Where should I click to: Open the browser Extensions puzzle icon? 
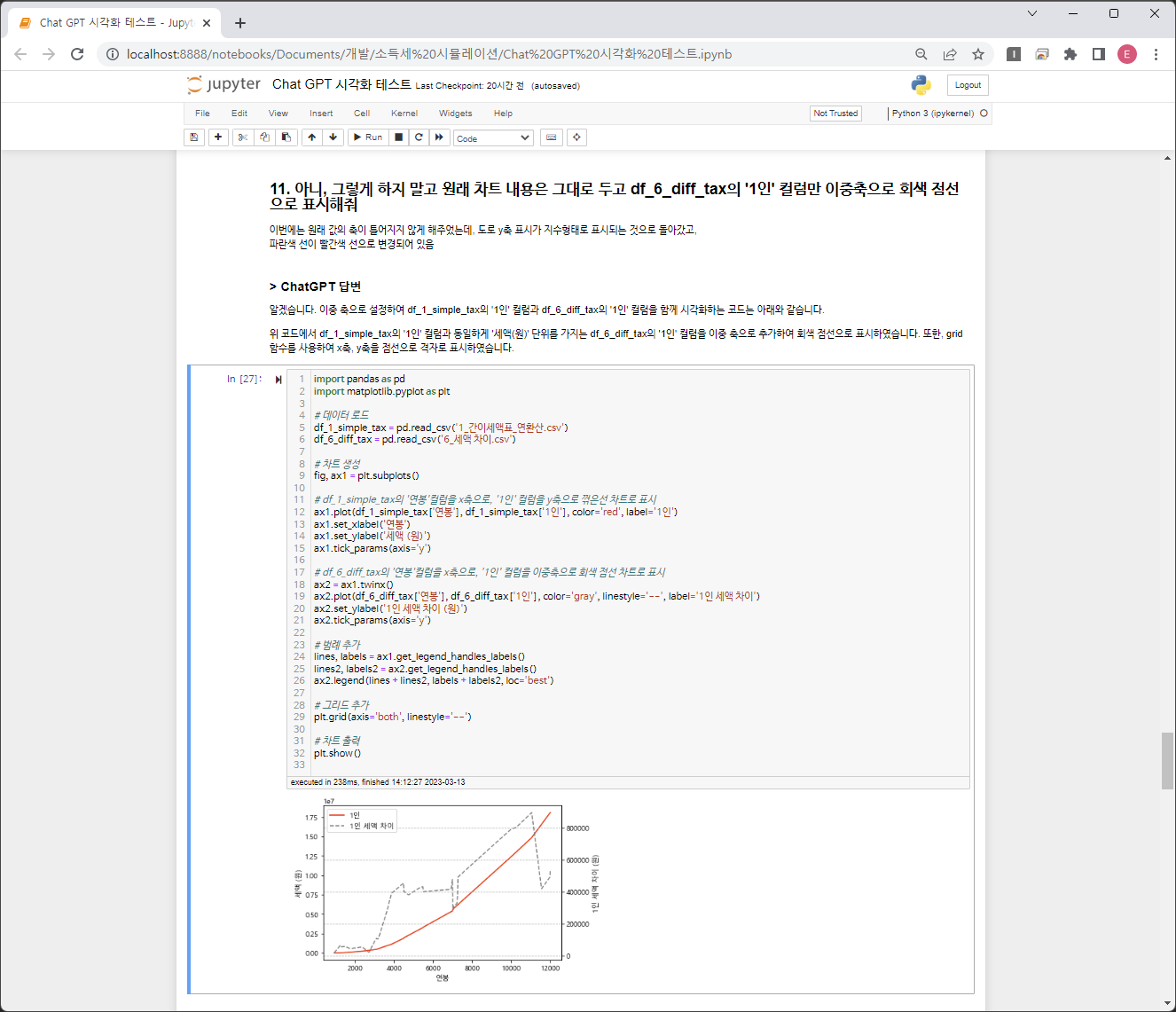tap(1070, 54)
